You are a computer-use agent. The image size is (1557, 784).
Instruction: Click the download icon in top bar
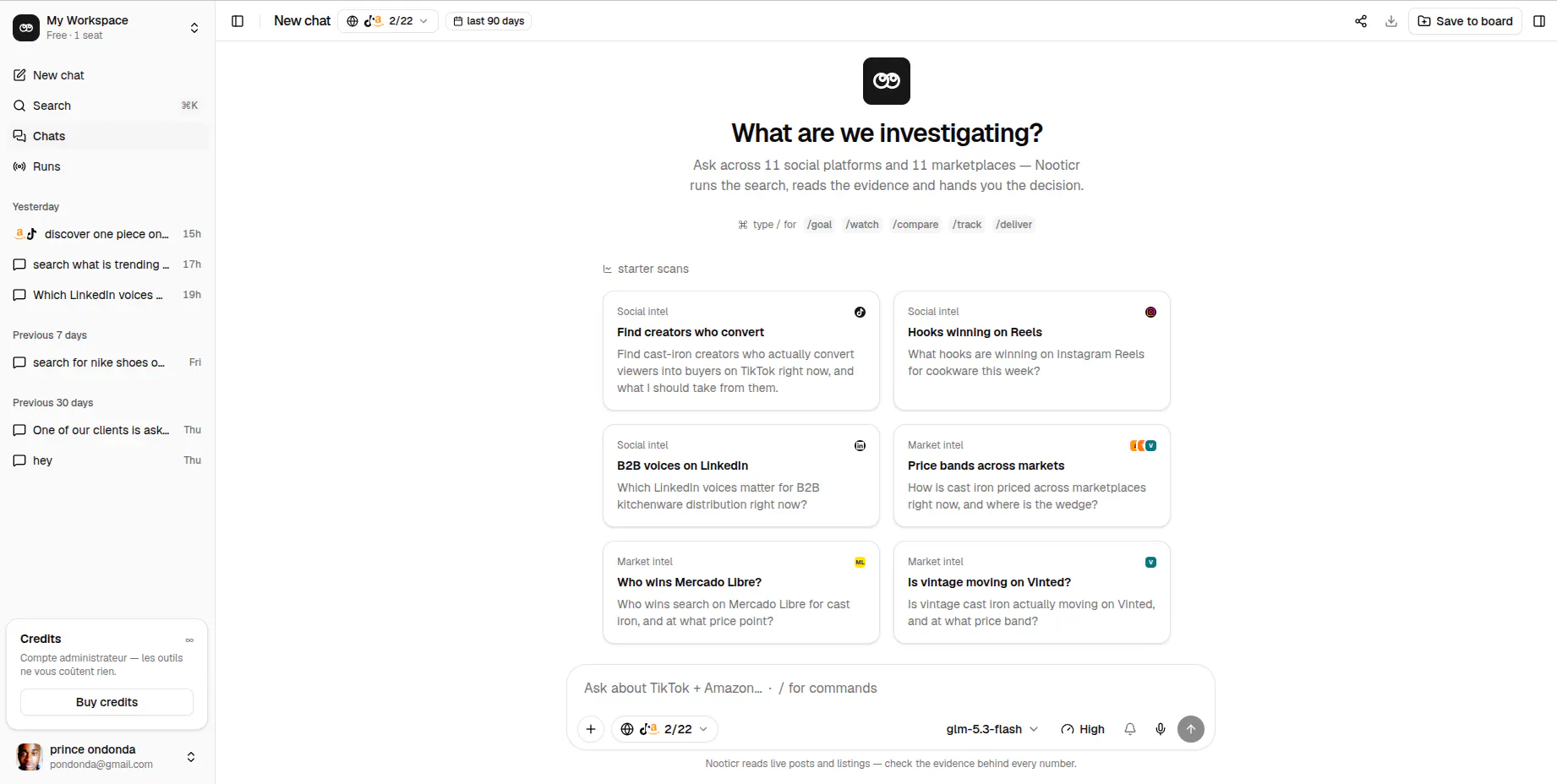[x=1391, y=21]
